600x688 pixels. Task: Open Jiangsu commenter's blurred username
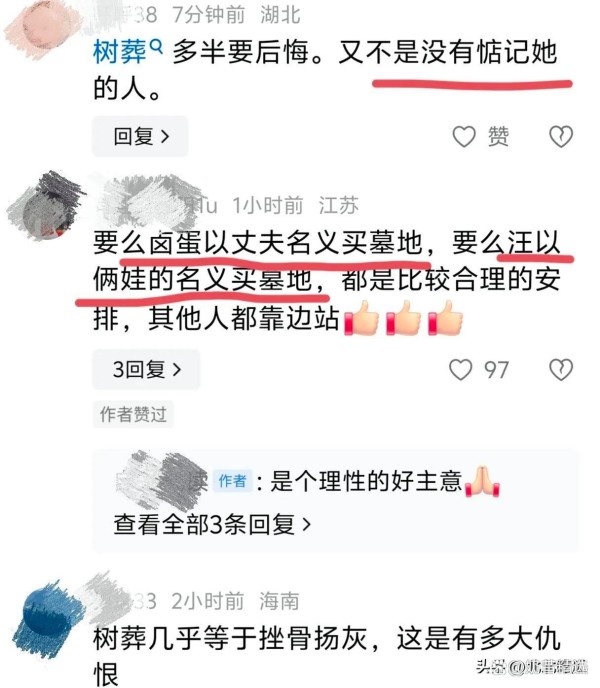157,204
